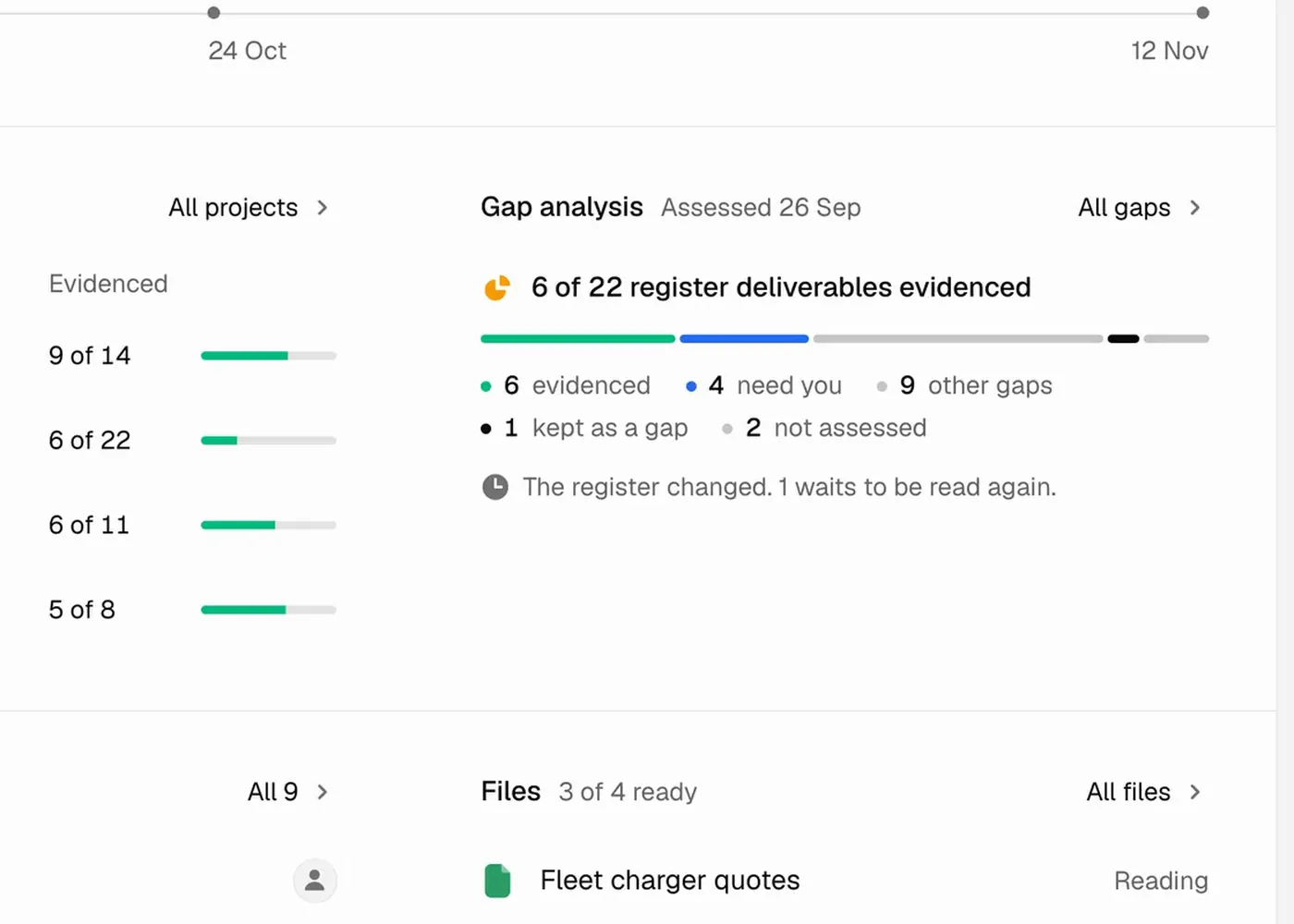The width and height of the screenshot is (1294, 924).
Task: Click the '5 of 8' project count
Action: [81, 610]
